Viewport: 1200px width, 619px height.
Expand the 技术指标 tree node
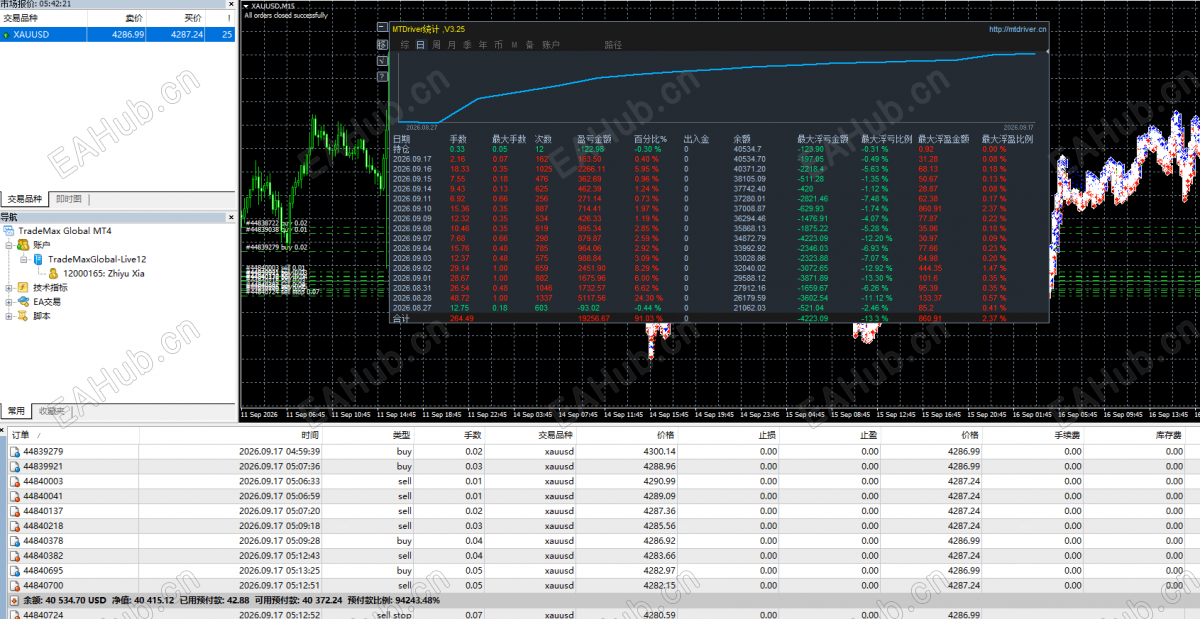[x=9, y=288]
